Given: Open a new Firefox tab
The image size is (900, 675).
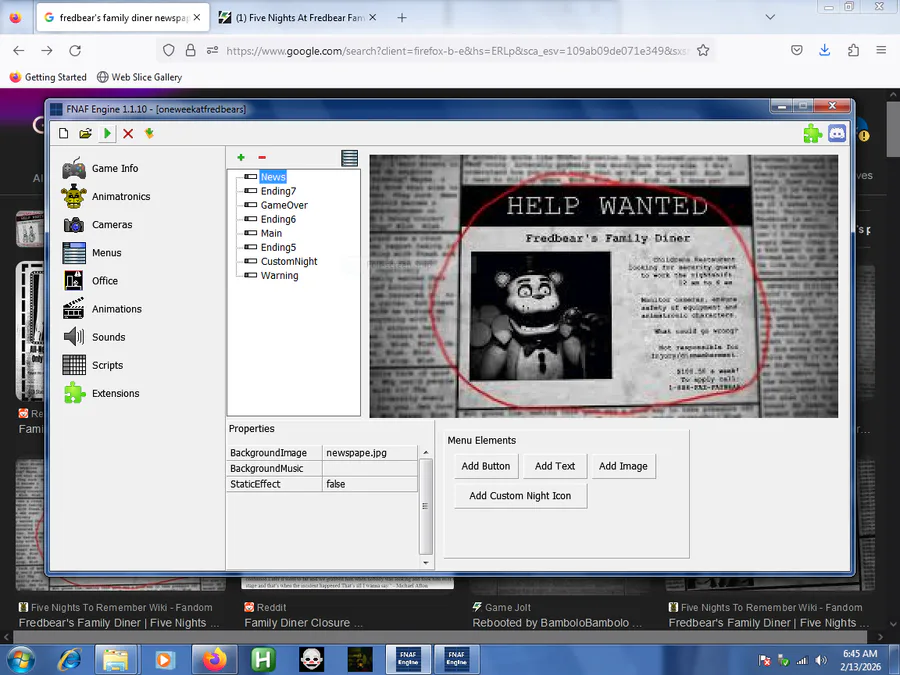Looking at the screenshot, I should click(x=402, y=18).
